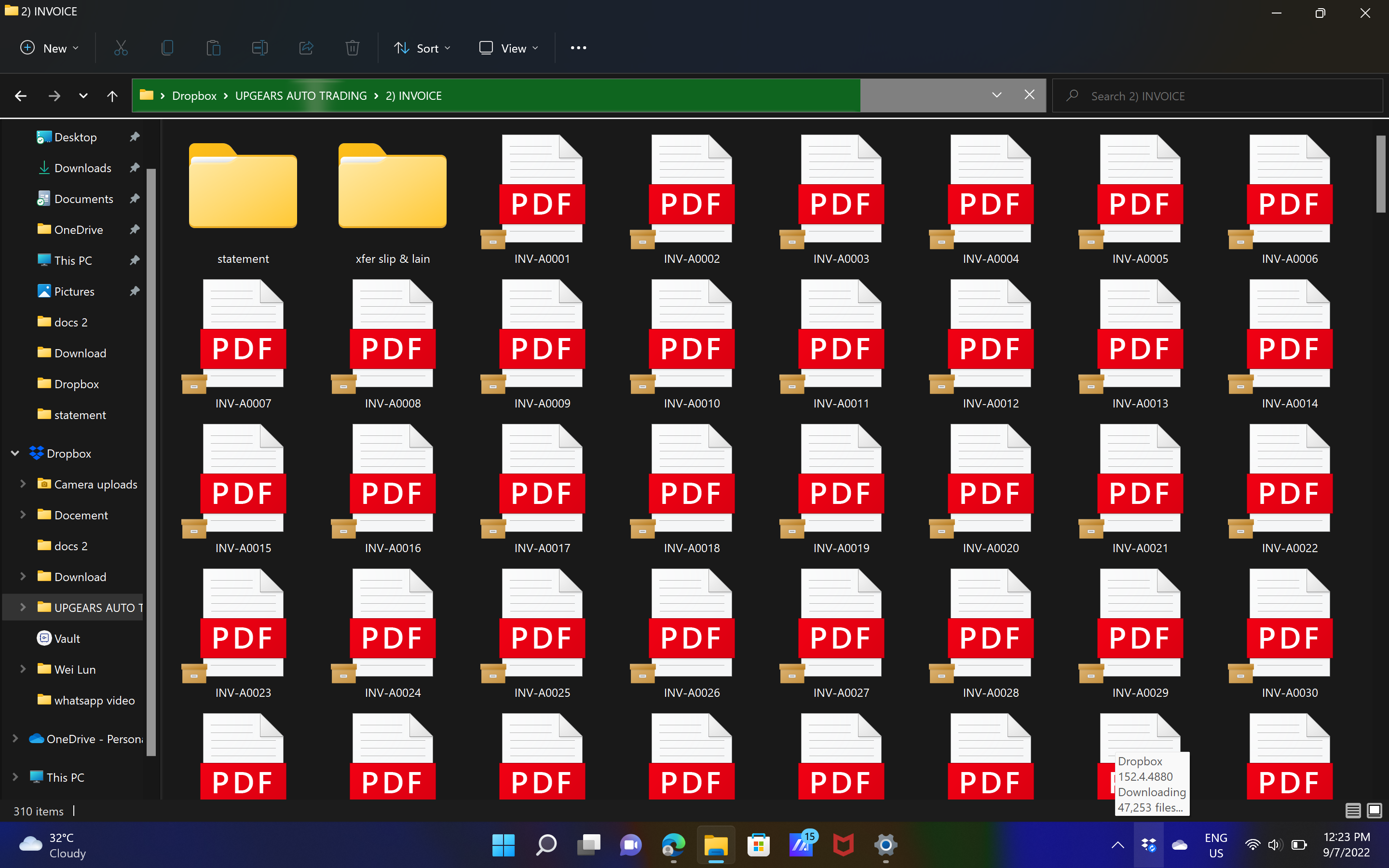Click the file list vertical scrollbar
The image size is (1389, 868).
tap(1380, 174)
